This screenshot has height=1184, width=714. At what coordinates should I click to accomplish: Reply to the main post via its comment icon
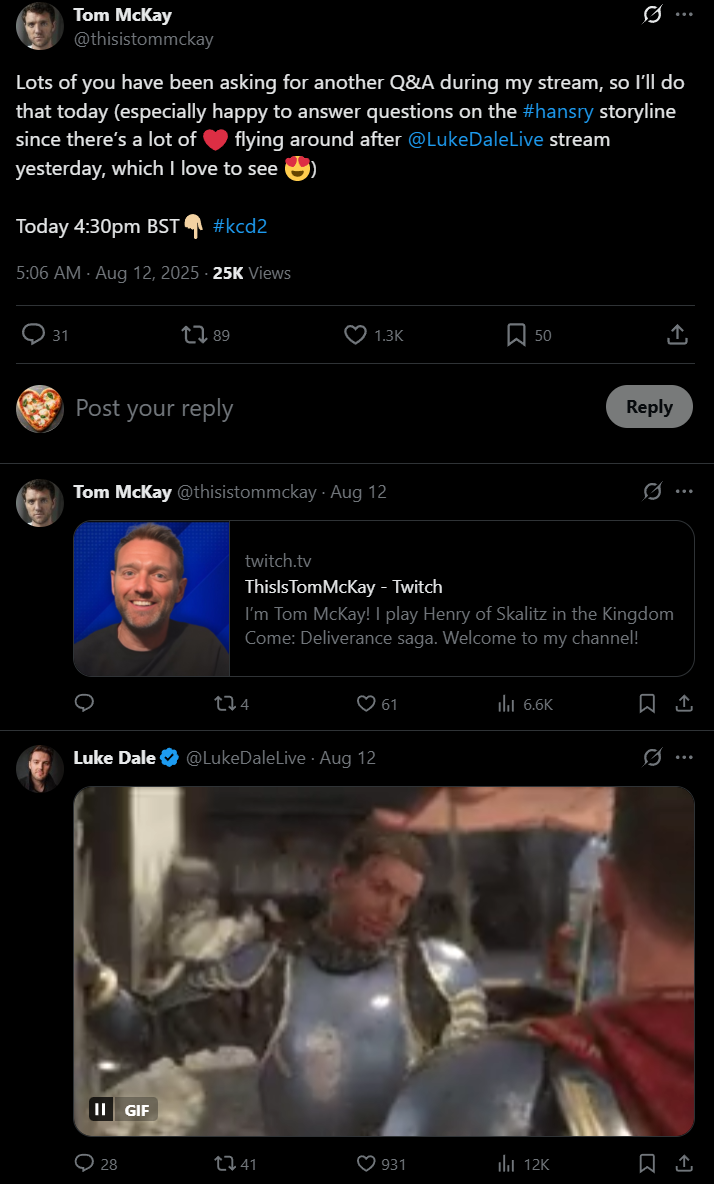click(34, 335)
